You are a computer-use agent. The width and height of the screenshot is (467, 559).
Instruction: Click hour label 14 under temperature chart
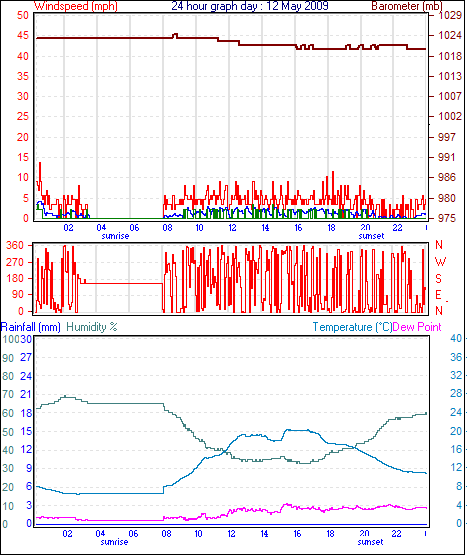tap(264, 534)
